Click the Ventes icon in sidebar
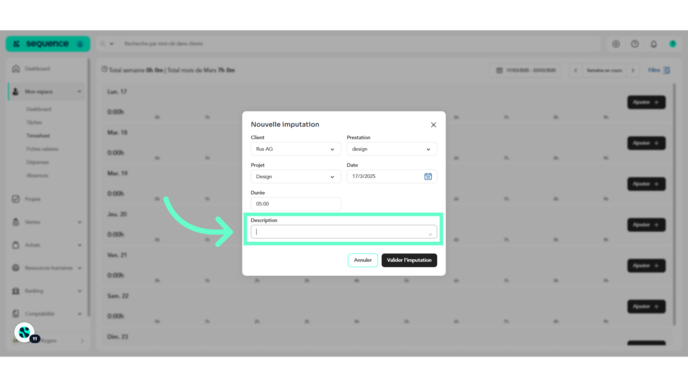 tap(16, 222)
